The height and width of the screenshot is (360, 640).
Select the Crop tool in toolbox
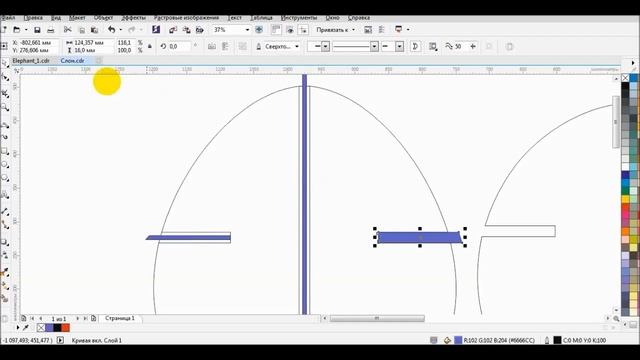coord(5,93)
